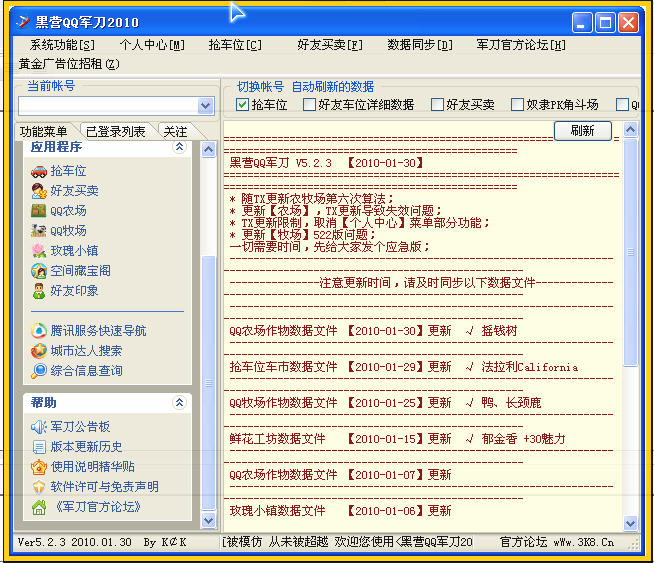Screen dimensions: 654x563
Task: Open the 抢车位 car icon
Action: (39, 171)
